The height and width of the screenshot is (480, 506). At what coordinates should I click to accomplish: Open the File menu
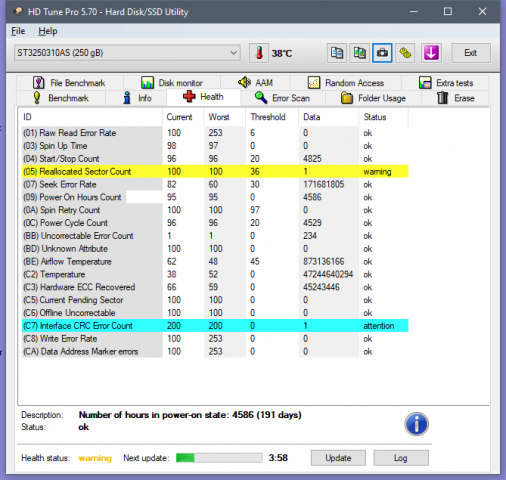coord(18,31)
